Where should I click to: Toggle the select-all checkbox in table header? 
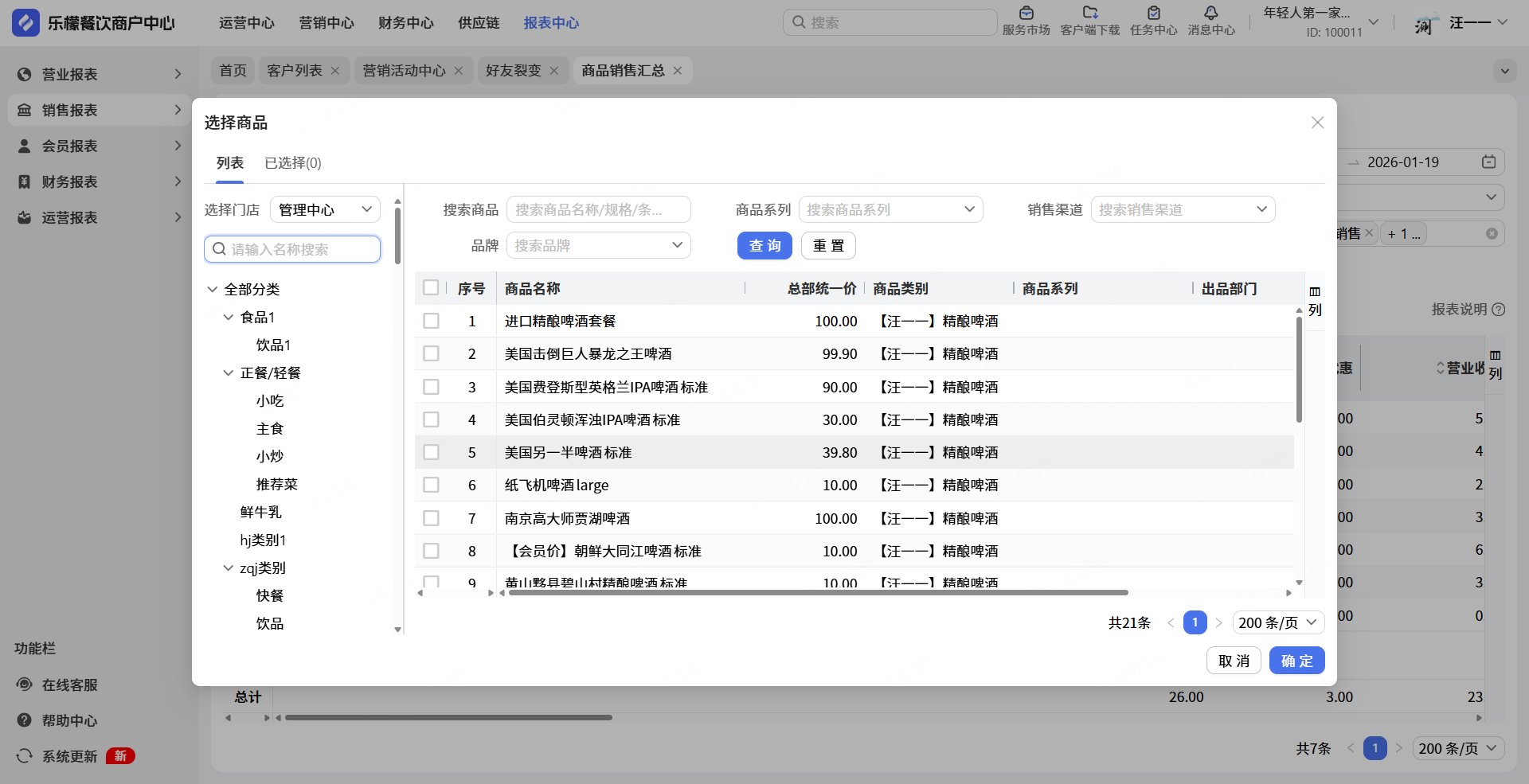coord(431,288)
